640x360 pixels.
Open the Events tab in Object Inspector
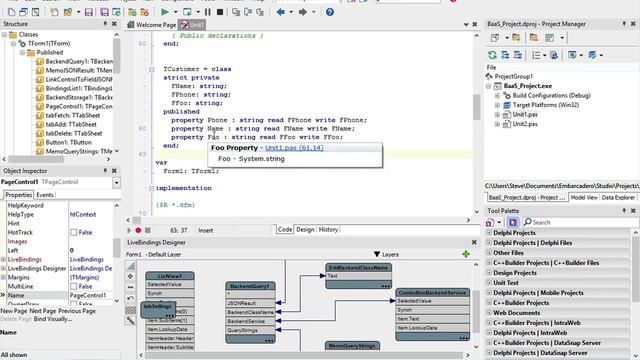click(45, 195)
